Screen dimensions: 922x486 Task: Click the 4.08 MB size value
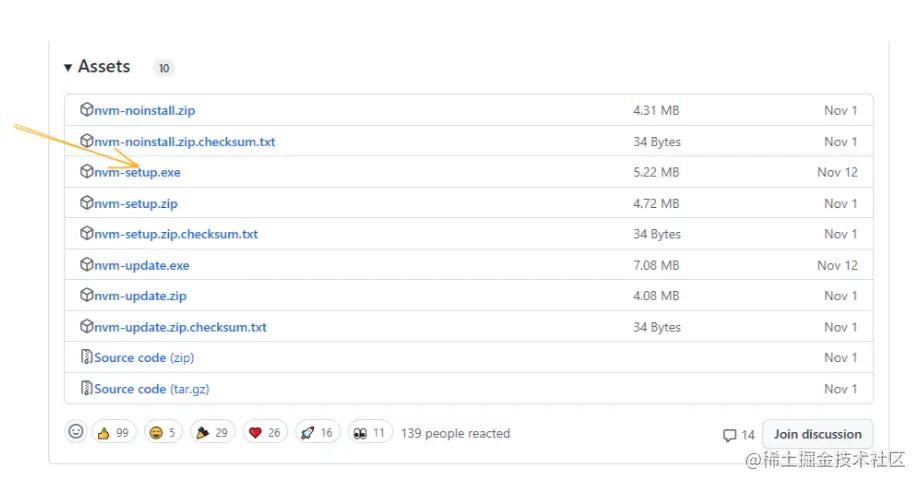pos(656,296)
